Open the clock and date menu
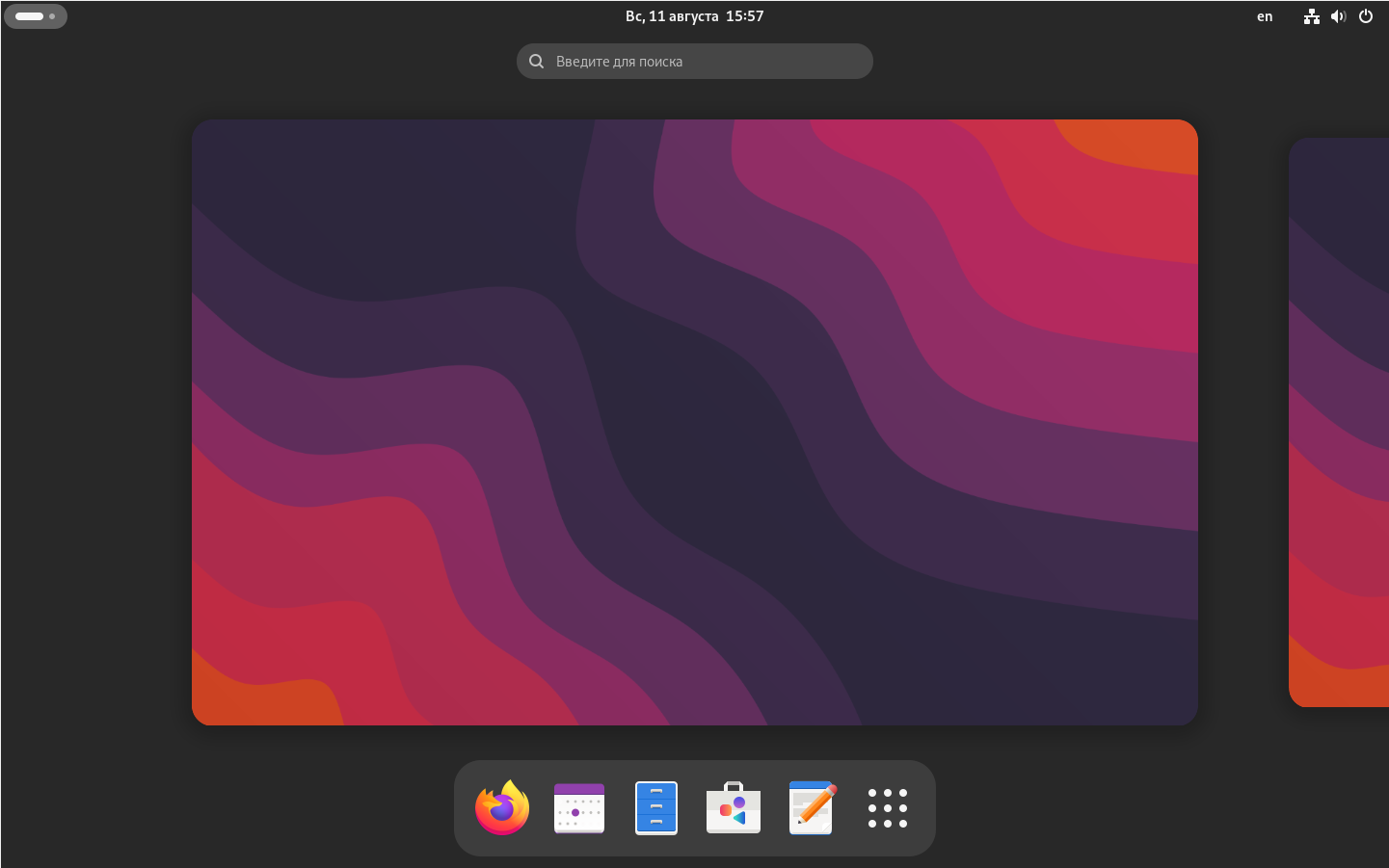The height and width of the screenshot is (868, 1389). coord(694,16)
